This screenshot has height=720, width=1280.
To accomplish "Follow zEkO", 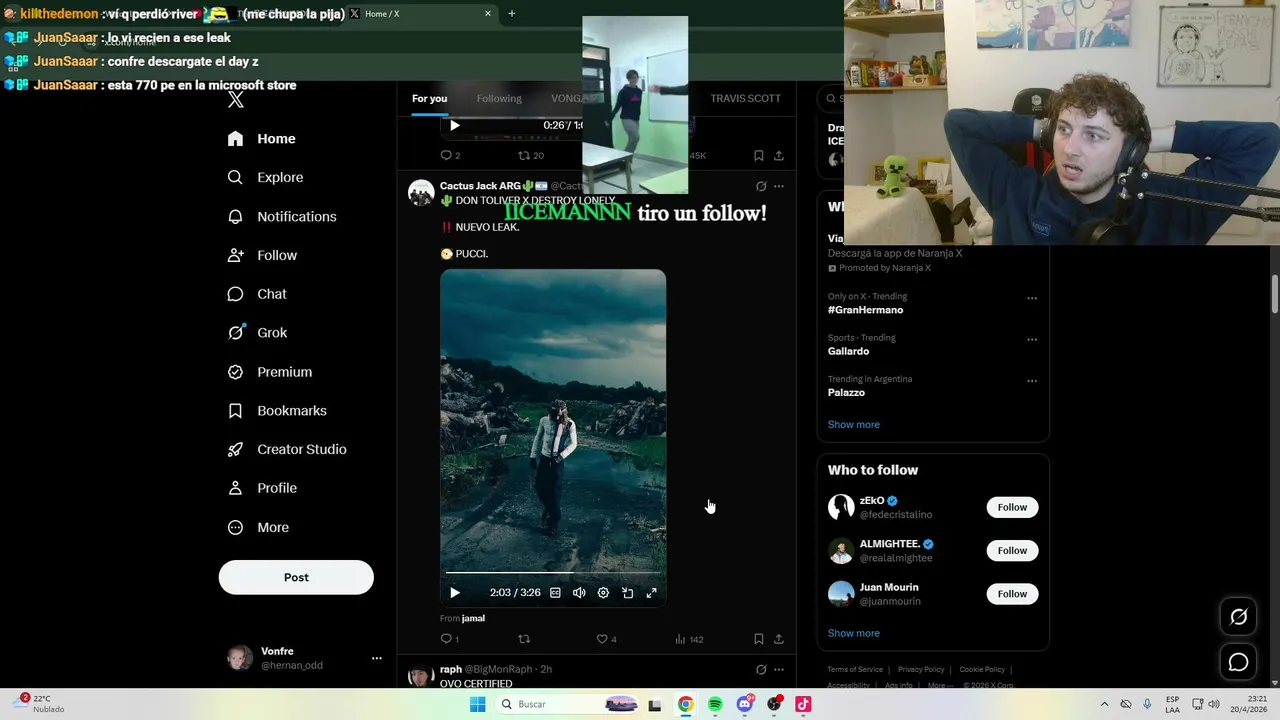I will (1012, 507).
